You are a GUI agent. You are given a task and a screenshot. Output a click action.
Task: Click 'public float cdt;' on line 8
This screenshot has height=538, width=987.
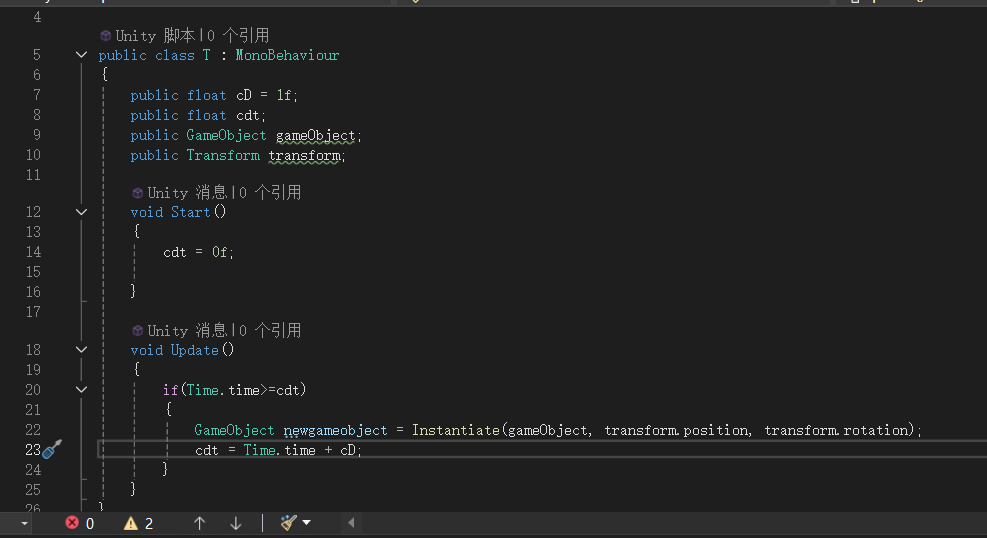point(198,115)
